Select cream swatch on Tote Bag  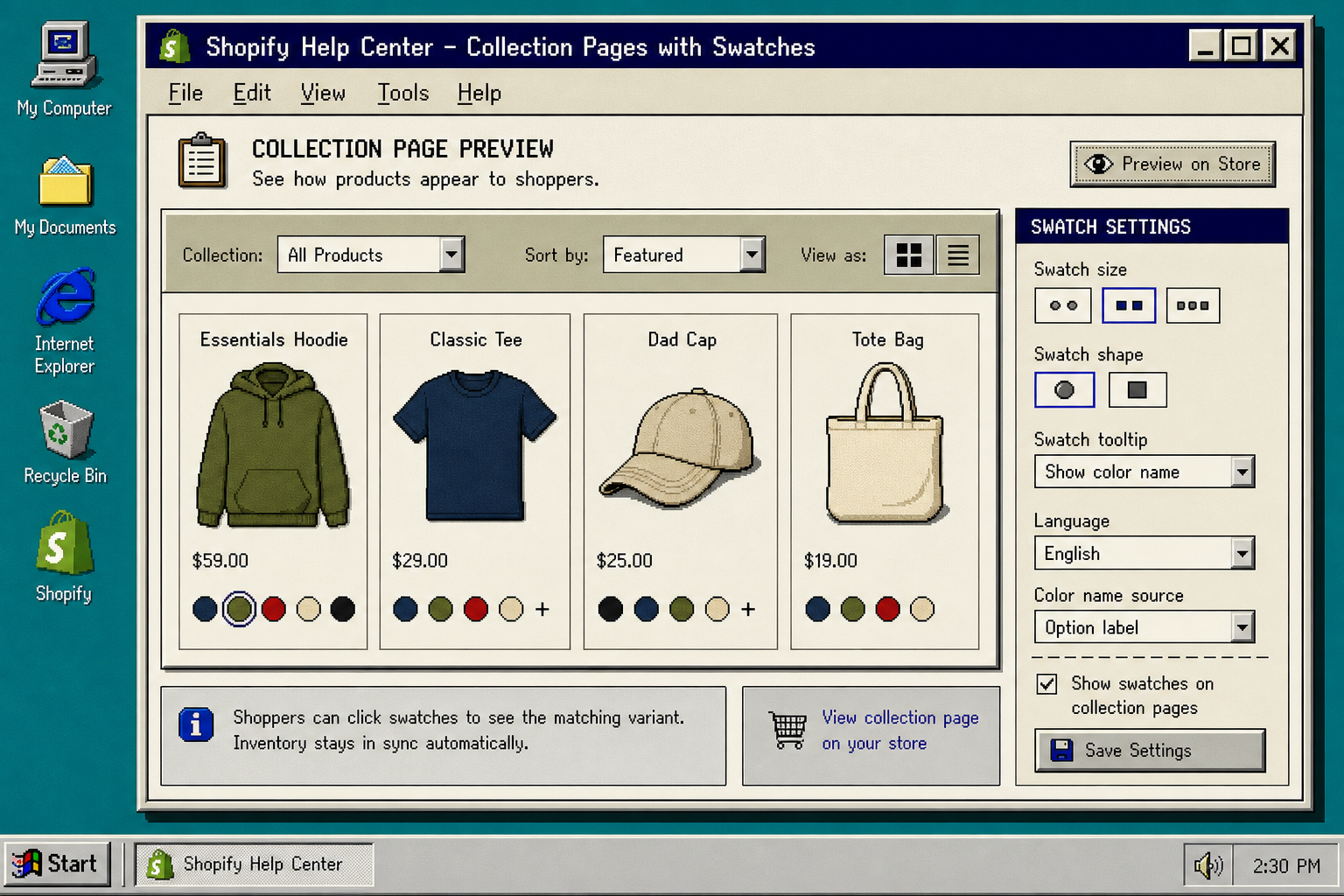[922, 609]
